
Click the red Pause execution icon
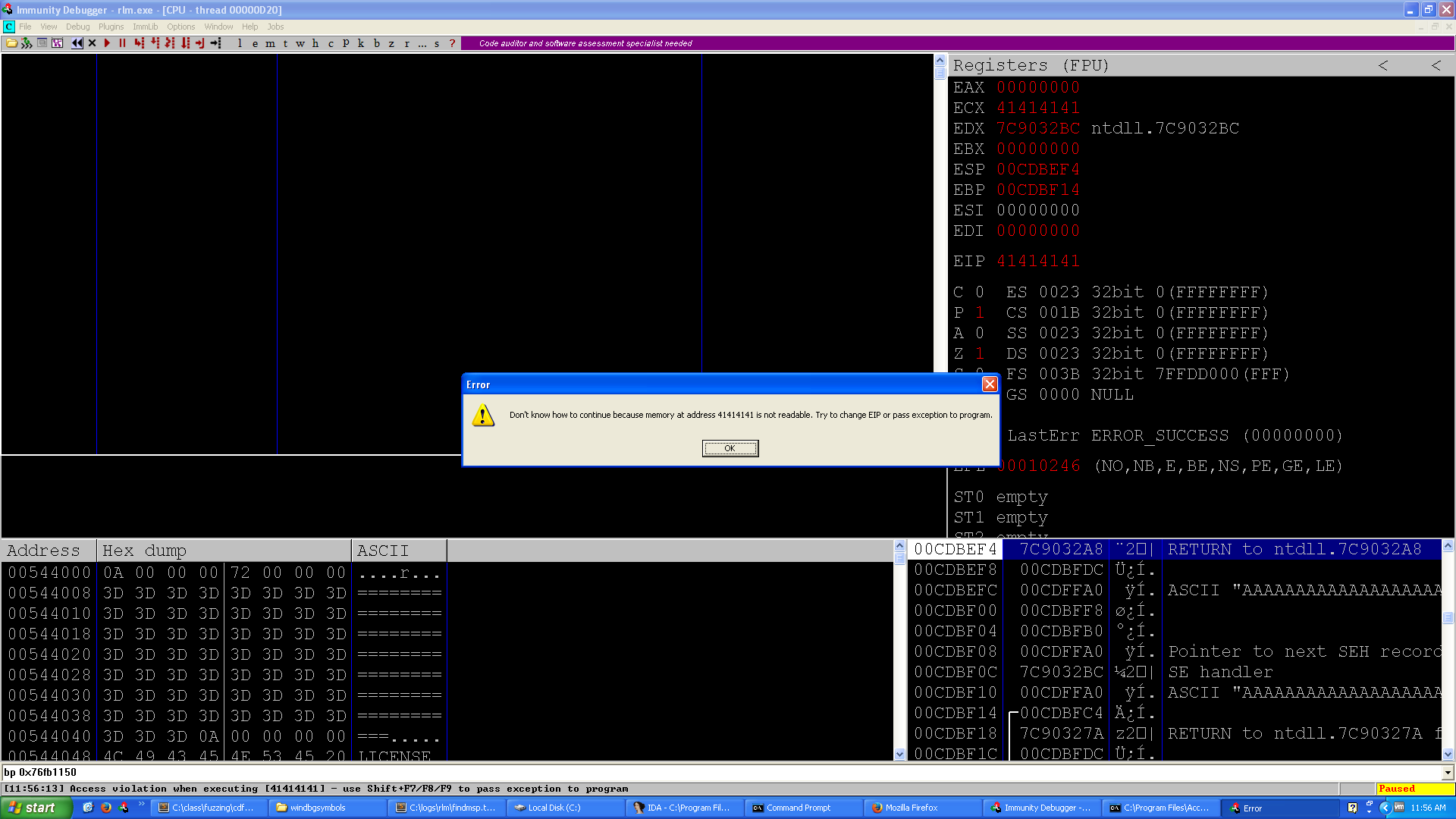click(x=122, y=43)
